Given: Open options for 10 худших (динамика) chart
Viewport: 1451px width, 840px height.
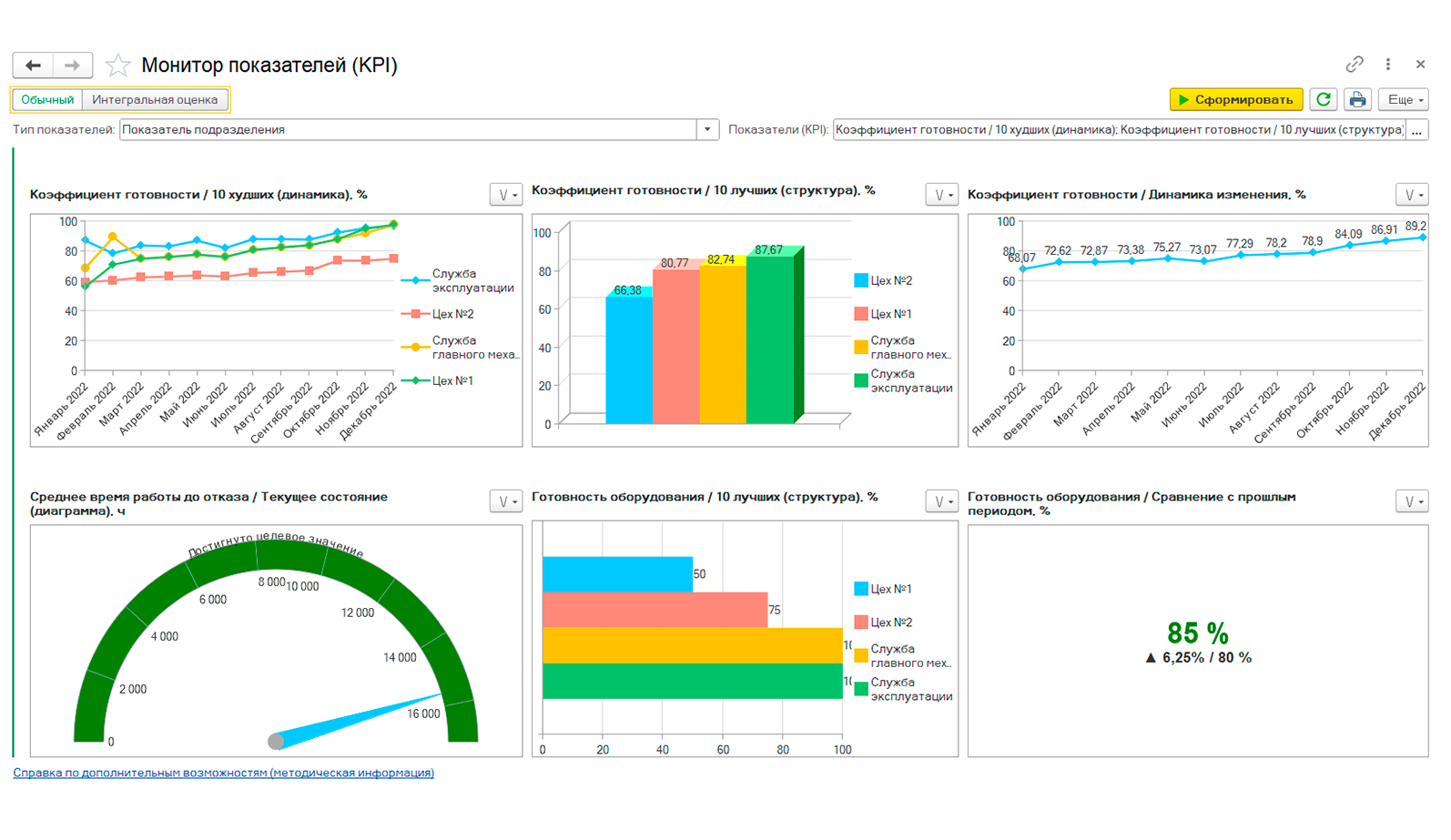Looking at the screenshot, I should [505, 195].
